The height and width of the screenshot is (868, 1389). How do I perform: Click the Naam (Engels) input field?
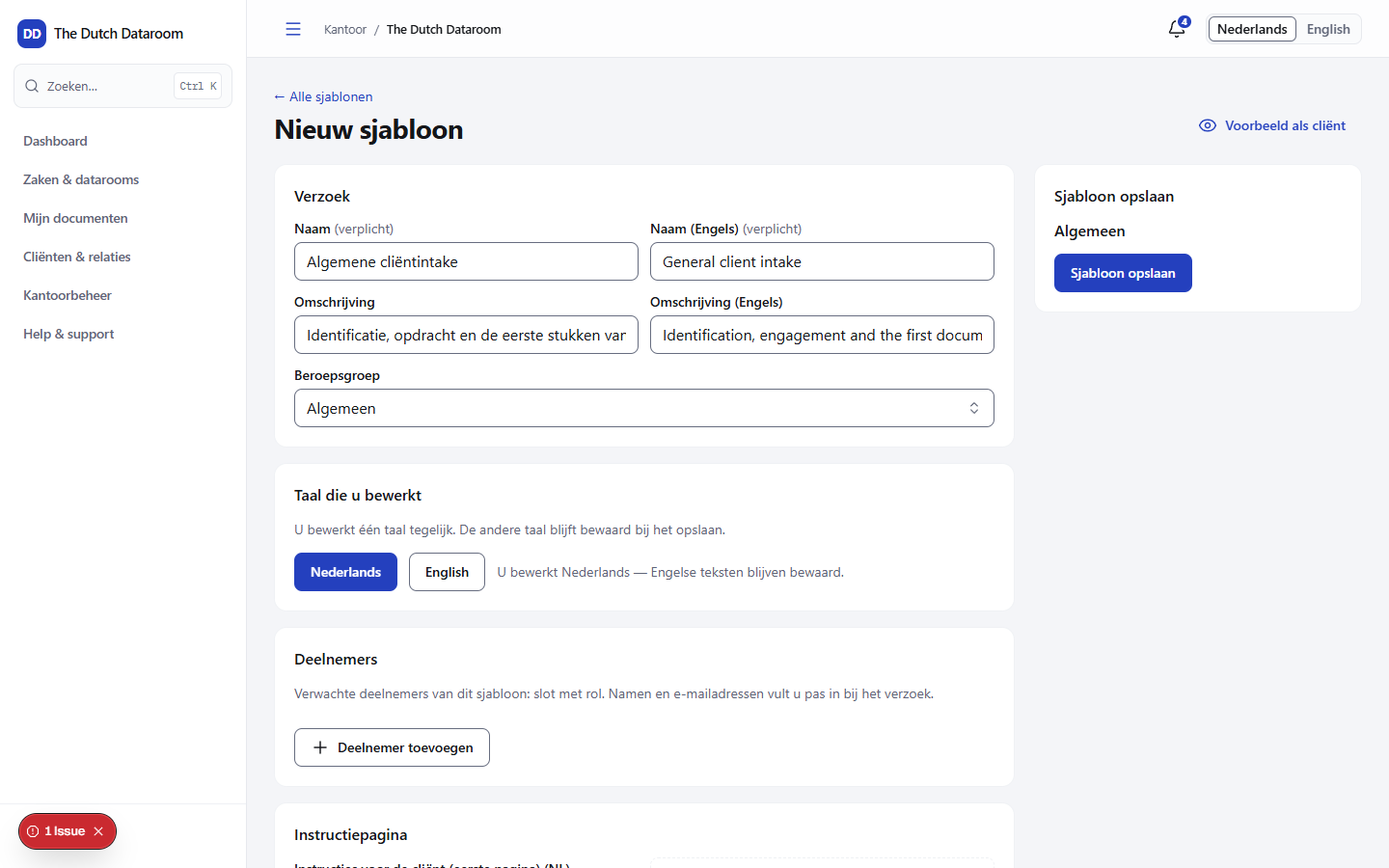click(822, 261)
